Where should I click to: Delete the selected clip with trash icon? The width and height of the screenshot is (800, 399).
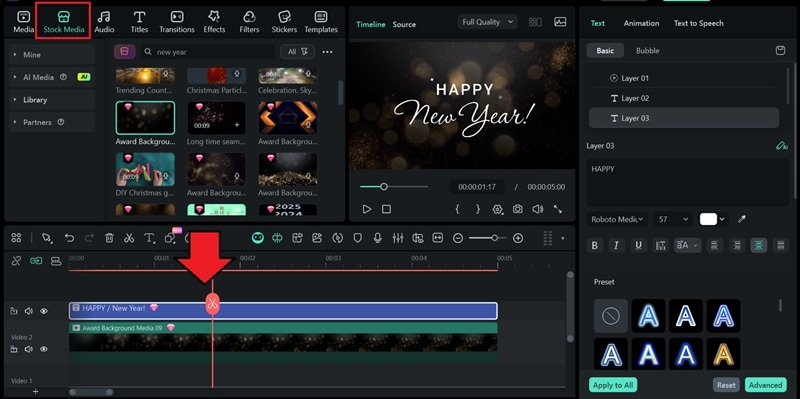coord(109,238)
